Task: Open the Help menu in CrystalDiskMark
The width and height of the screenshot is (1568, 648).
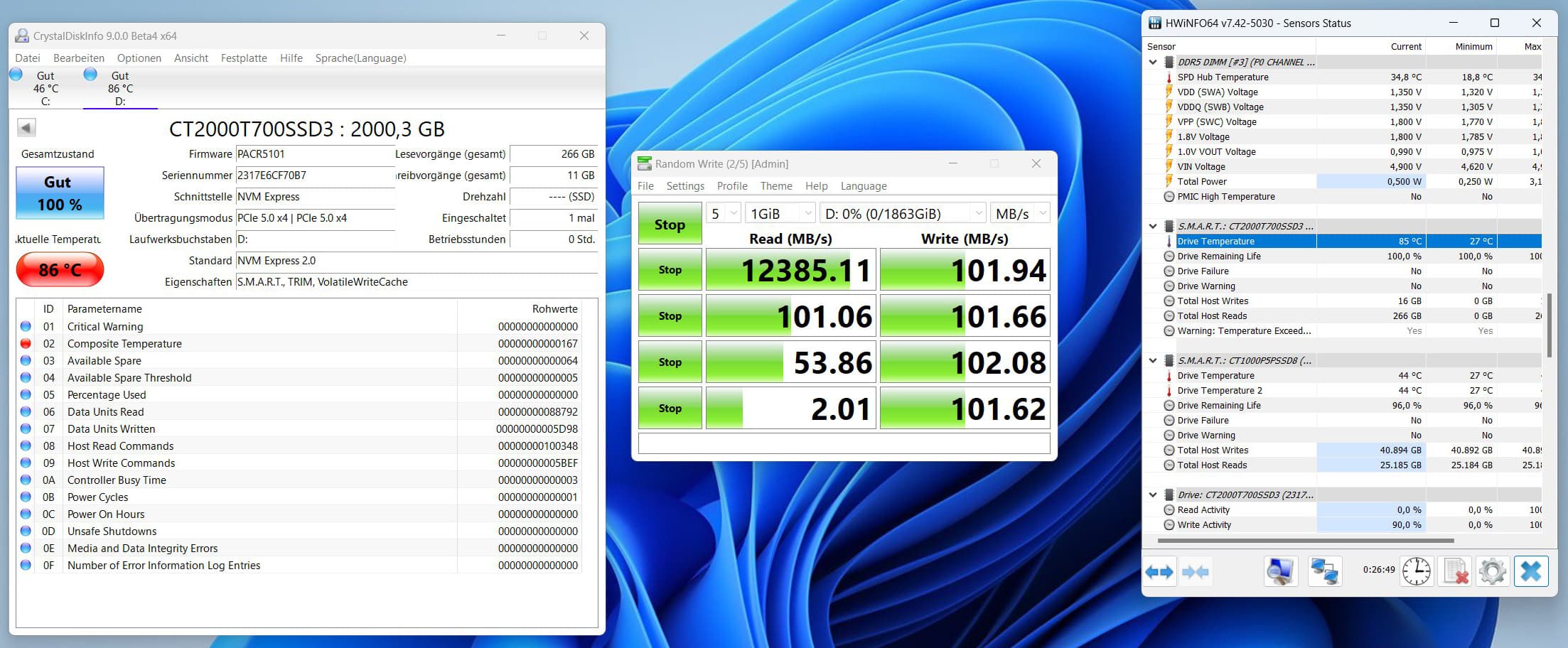Action: 816,185
